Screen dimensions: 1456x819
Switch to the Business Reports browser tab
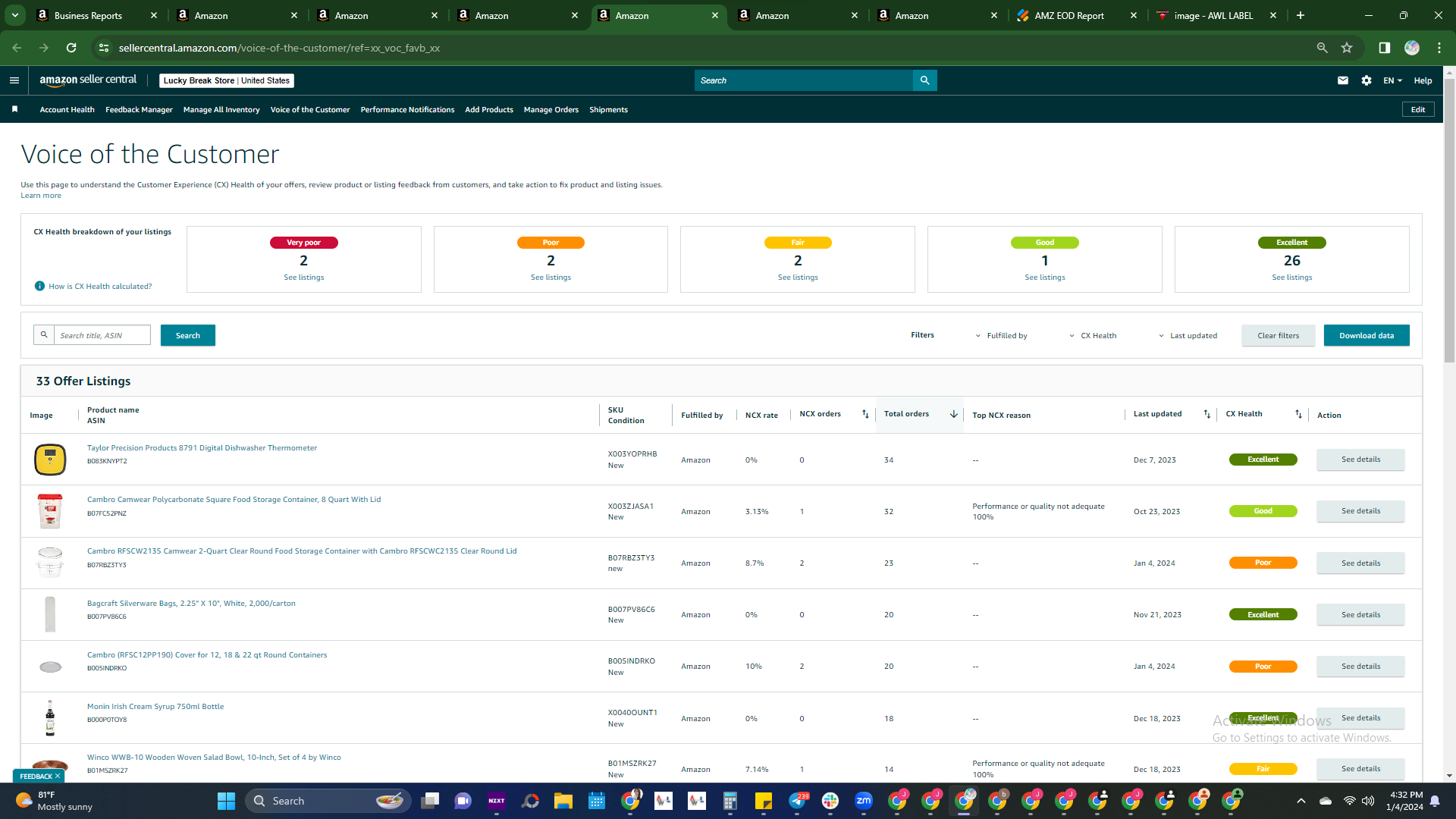coord(88,15)
